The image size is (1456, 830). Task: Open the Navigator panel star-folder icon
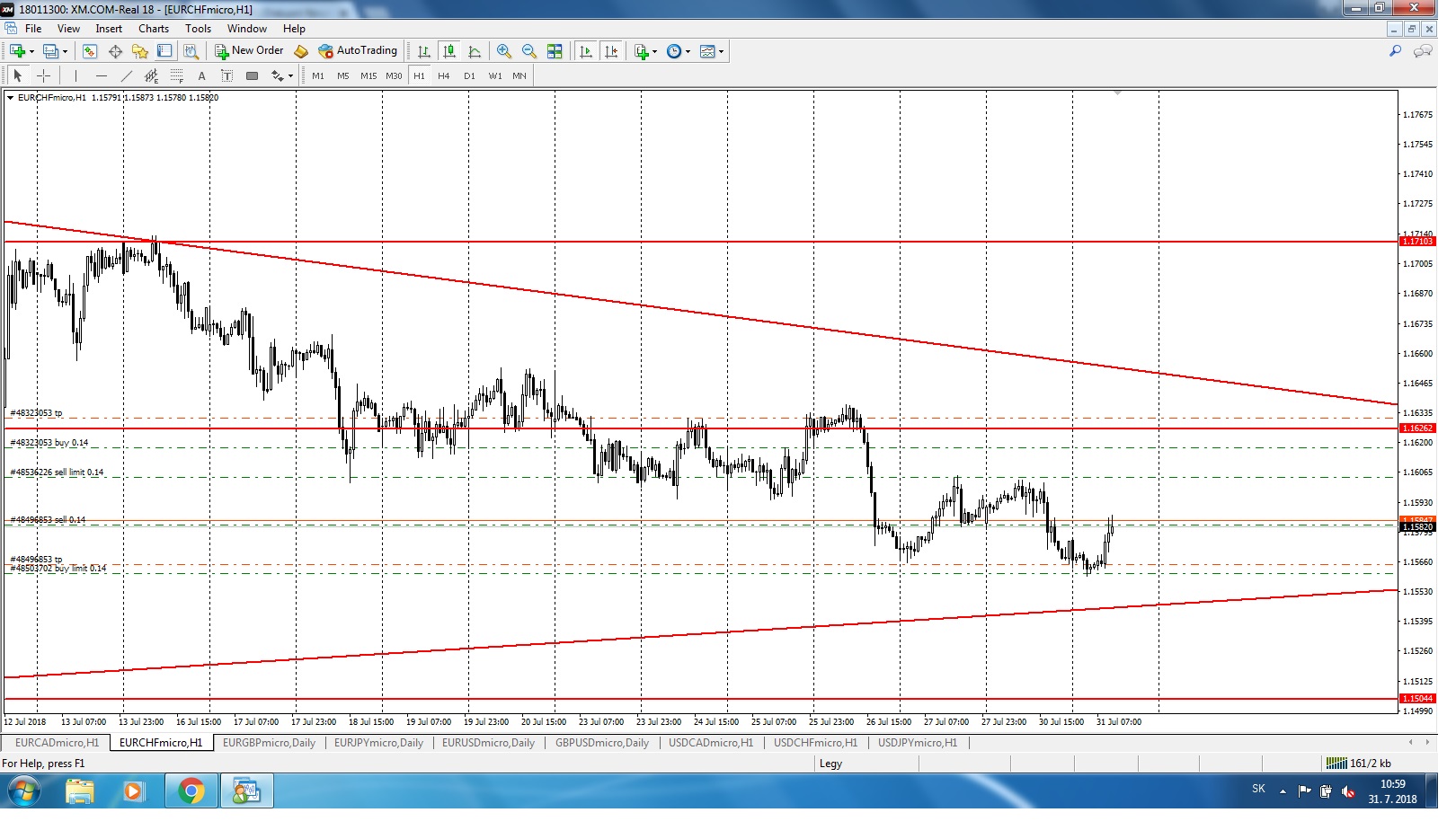[x=141, y=52]
